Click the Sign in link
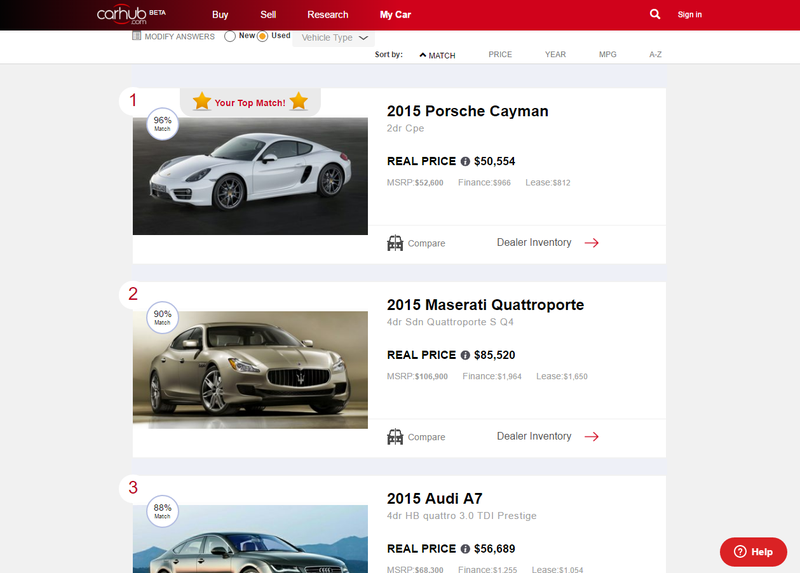 pyautogui.click(x=689, y=14)
